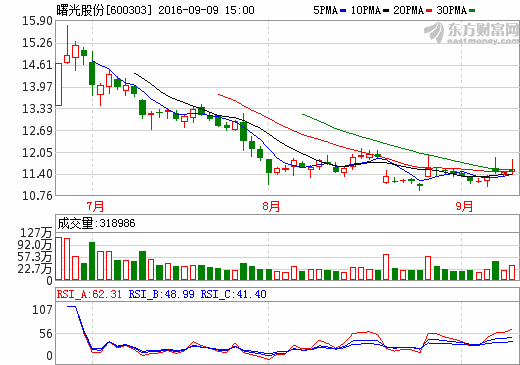Click the 107 RSI axis label
This screenshot has width=520, height=365.
(x=42, y=310)
